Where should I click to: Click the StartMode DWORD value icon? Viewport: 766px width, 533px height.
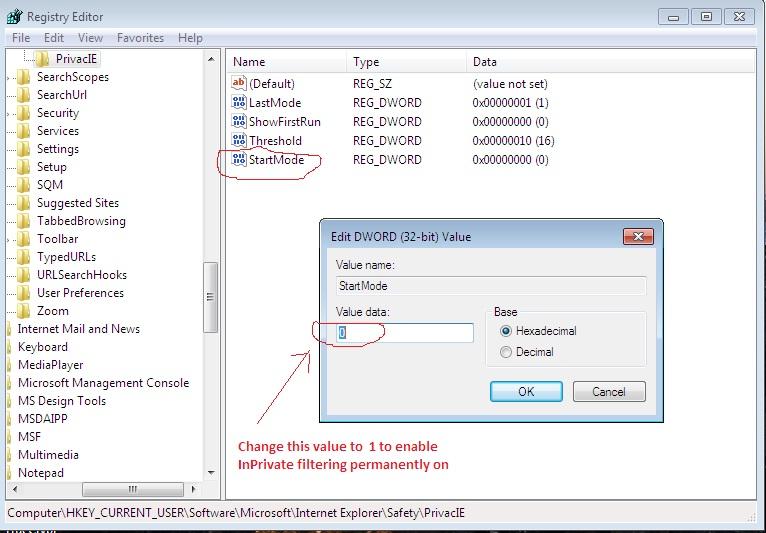pyautogui.click(x=238, y=159)
